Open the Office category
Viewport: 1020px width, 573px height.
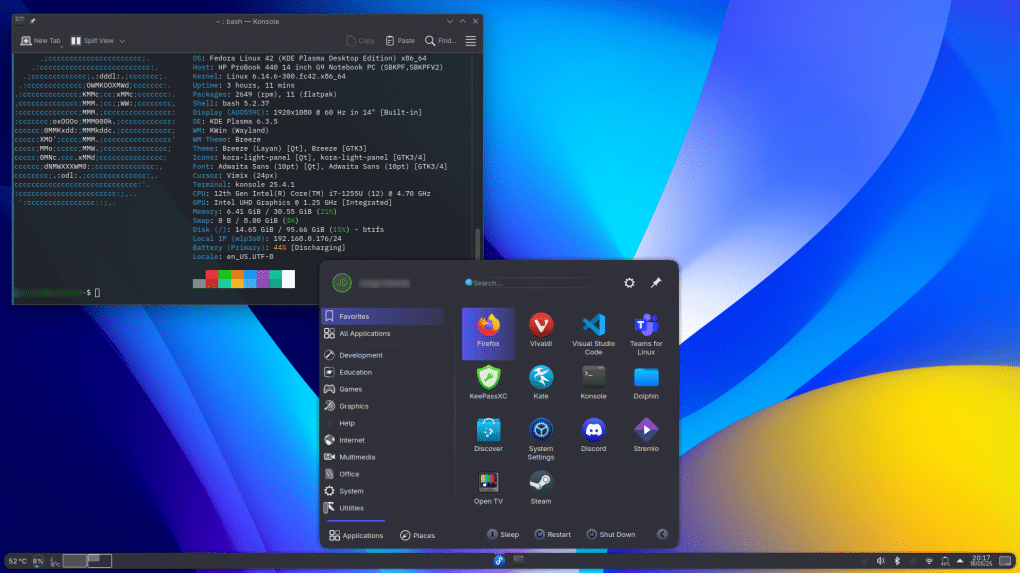click(x=382, y=474)
